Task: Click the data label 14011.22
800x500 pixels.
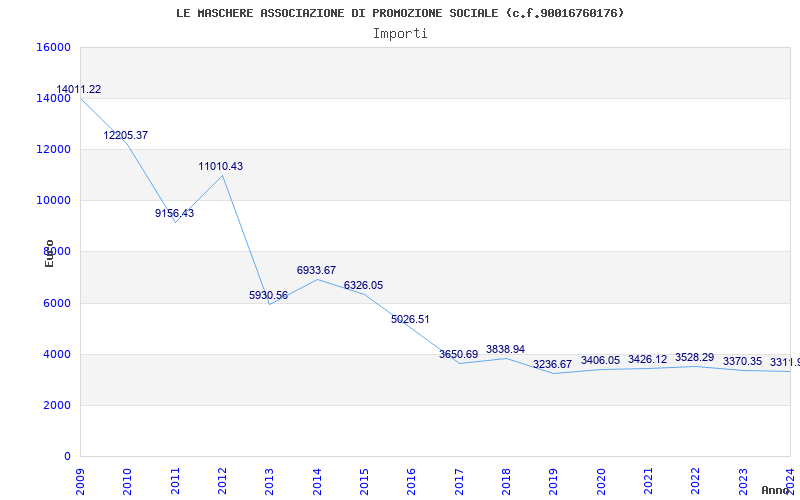Action: (x=79, y=89)
